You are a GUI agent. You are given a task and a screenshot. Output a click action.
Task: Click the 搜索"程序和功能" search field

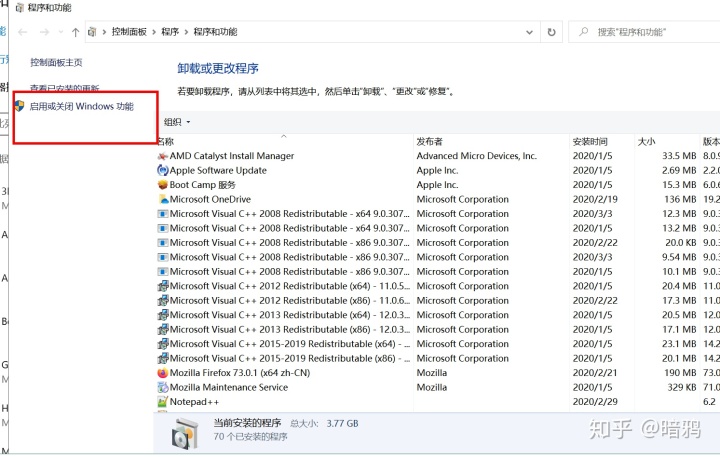[x=644, y=32]
